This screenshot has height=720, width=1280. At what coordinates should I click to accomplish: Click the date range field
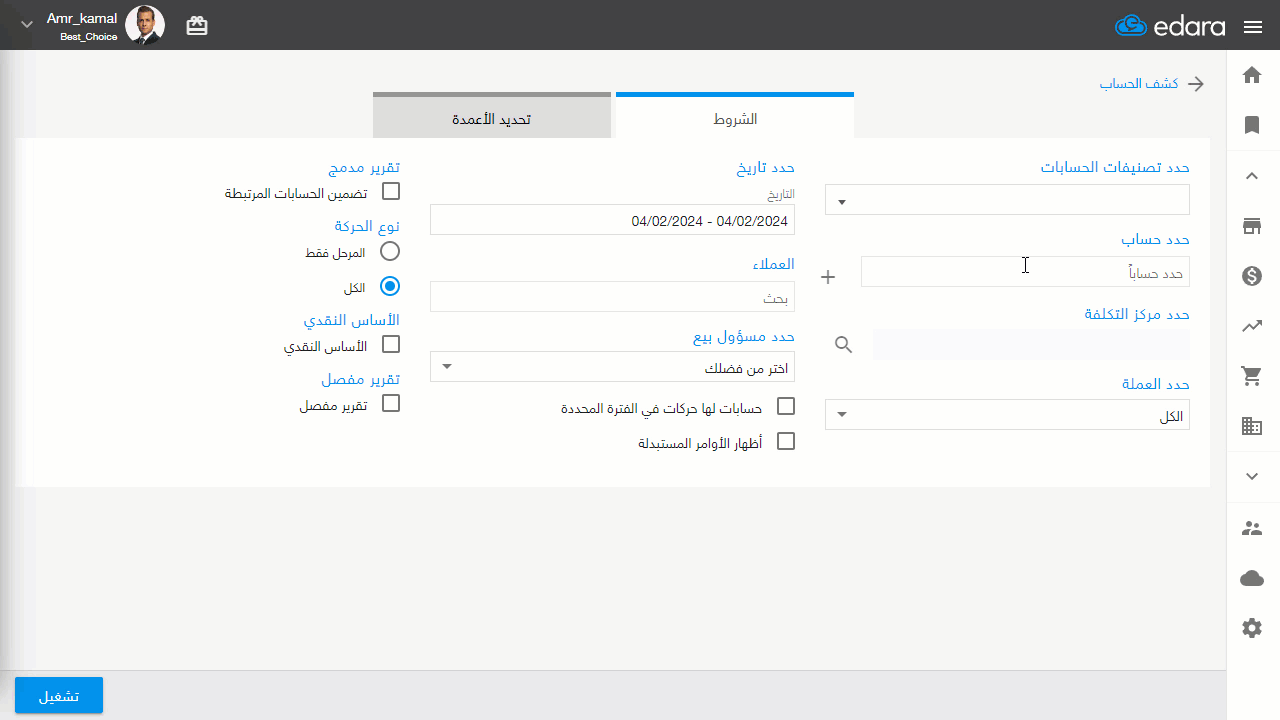(x=612, y=220)
